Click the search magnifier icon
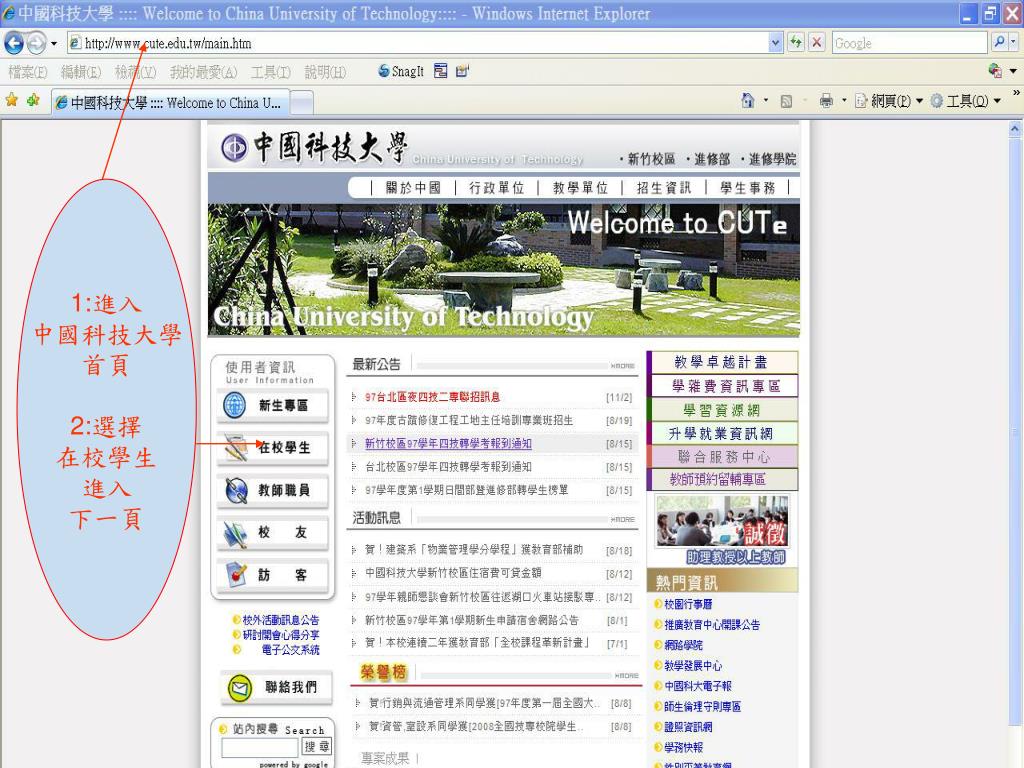Image resolution: width=1024 pixels, height=768 pixels. (999, 43)
